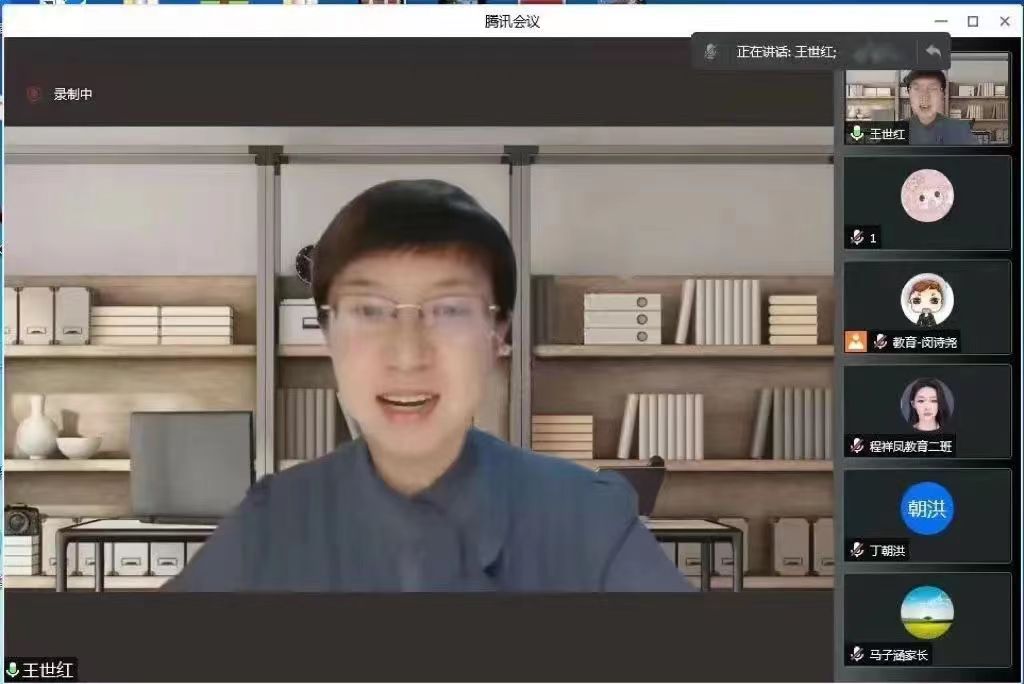Click the muted microphone icon in speaking bar

711,51
